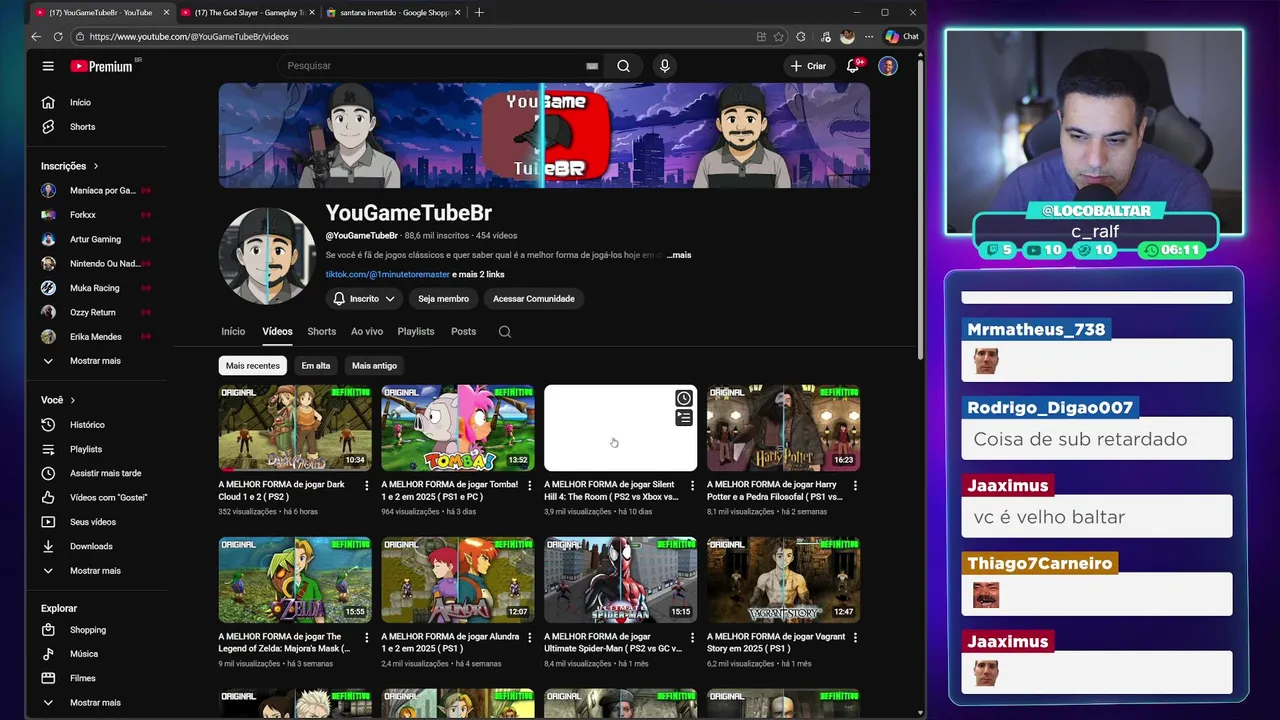Switch to the channel Shorts tab
This screenshot has width=1280, height=720.
[321, 332]
